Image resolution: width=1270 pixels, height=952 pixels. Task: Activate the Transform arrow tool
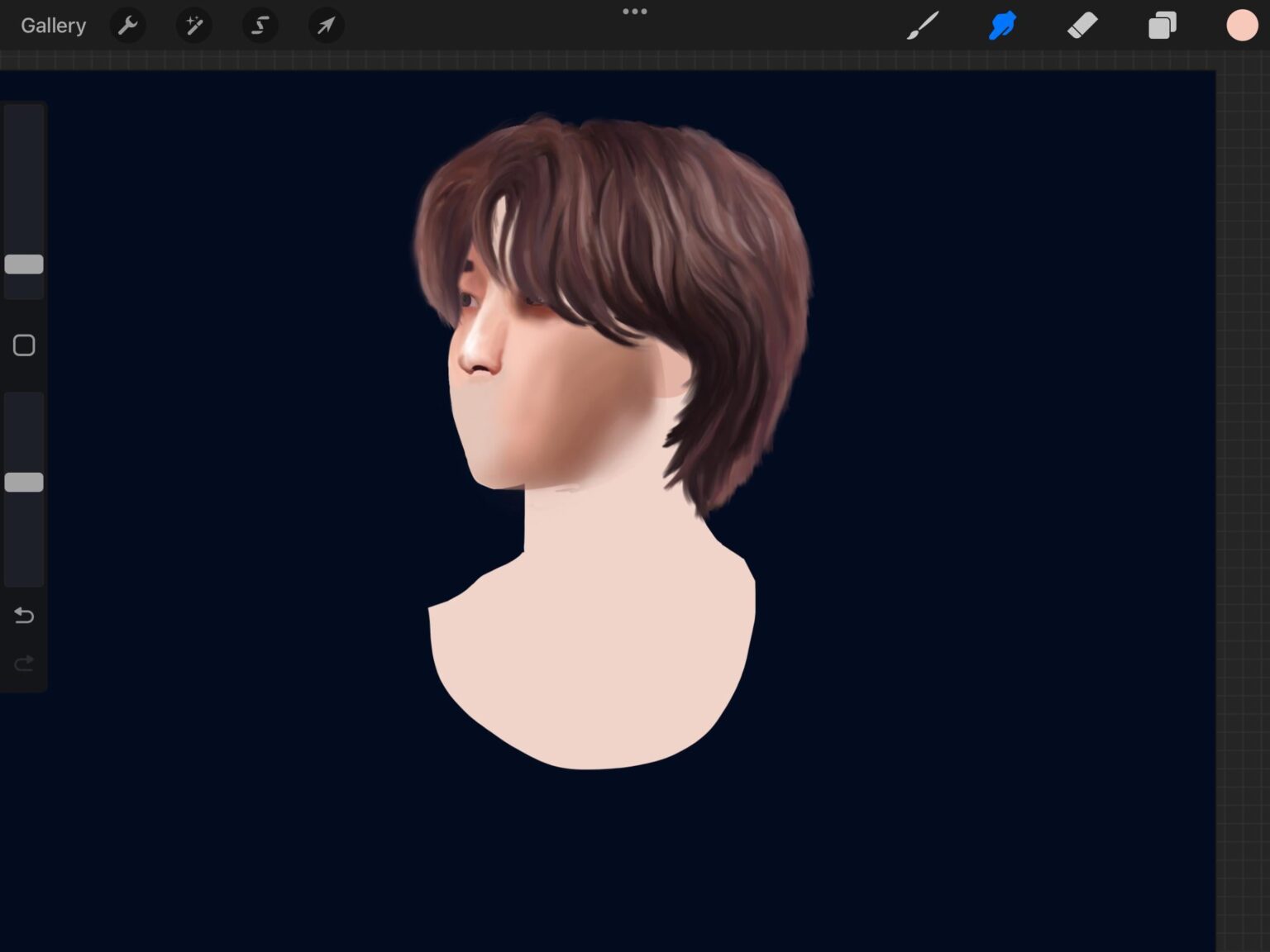point(326,26)
